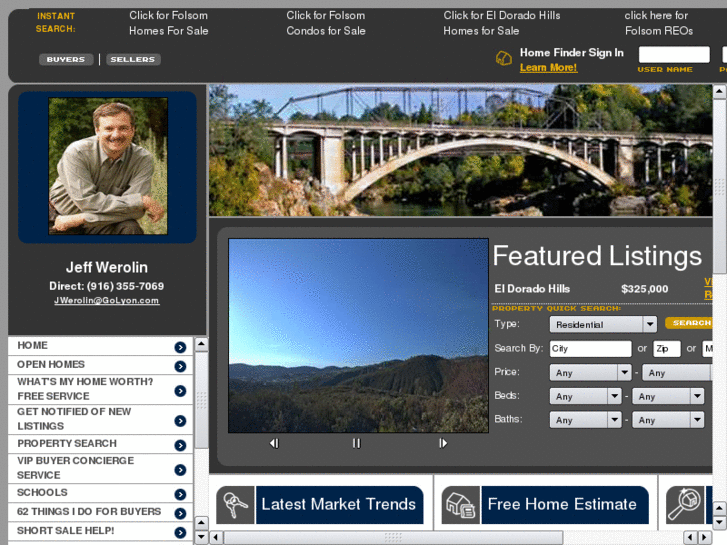Click the SELLERS button

coord(133,59)
